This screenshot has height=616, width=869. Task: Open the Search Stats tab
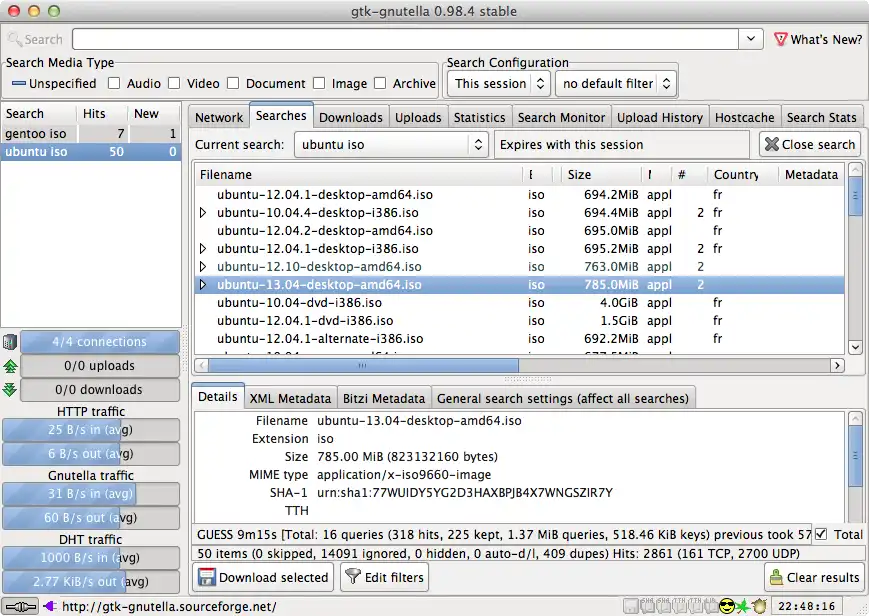(822, 118)
